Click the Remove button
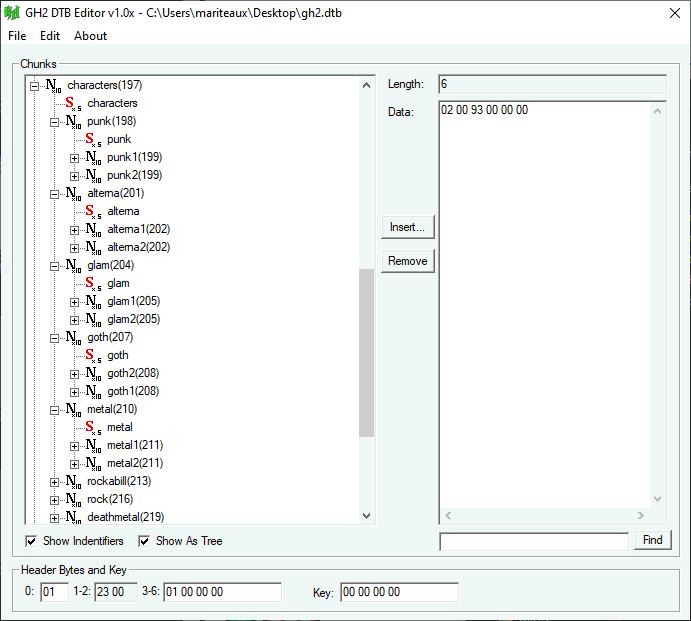Viewport: 691px width, 621px height. [407, 261]
